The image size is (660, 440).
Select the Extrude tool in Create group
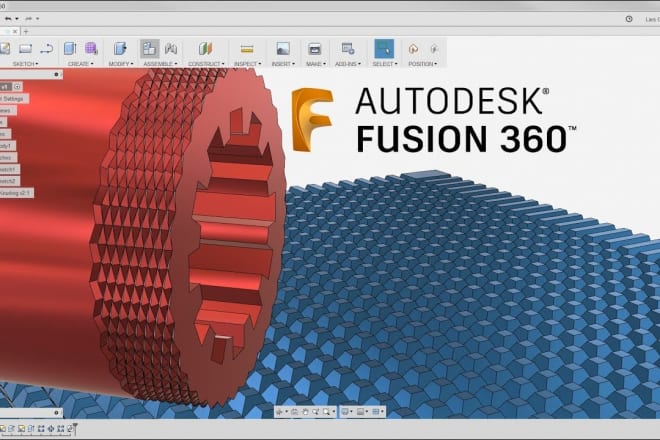70,48
